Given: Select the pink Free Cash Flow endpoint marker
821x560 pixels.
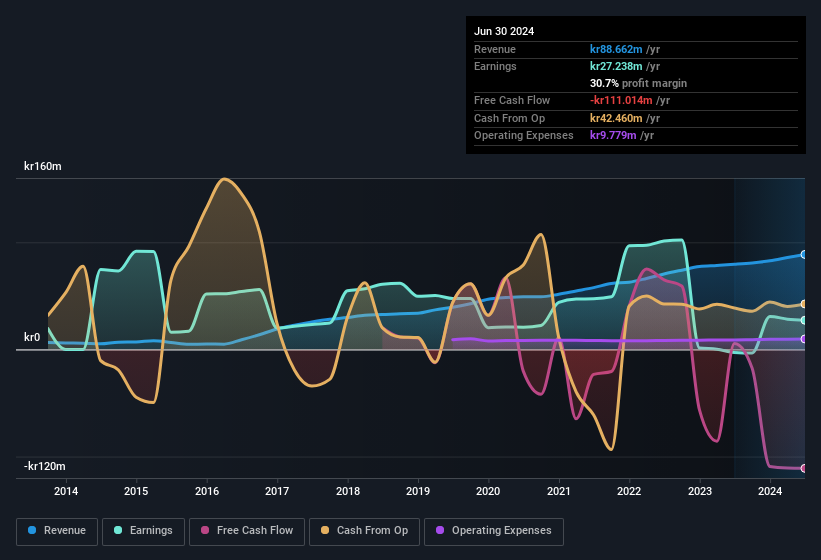Looking at the screenshot, I should 804,468.
